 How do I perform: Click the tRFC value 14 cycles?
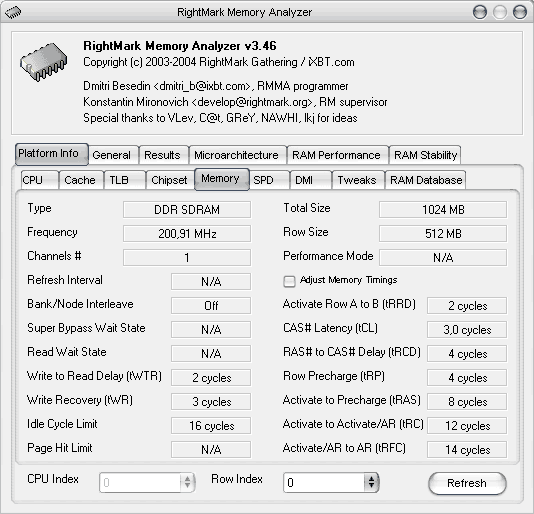pos(467,450)
